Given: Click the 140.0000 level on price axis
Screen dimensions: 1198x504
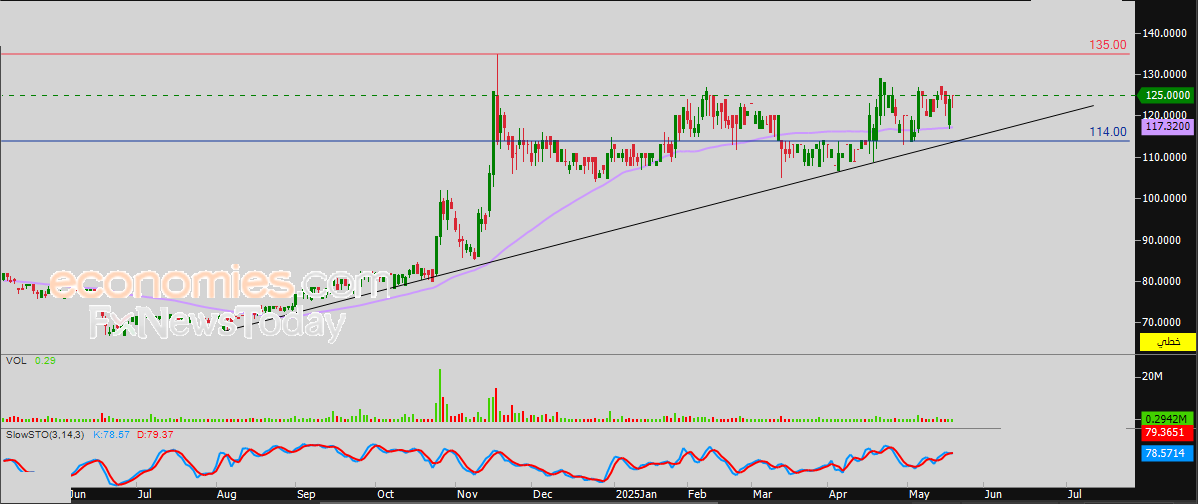Looking at the screenshot, I should coord(1170,33).
